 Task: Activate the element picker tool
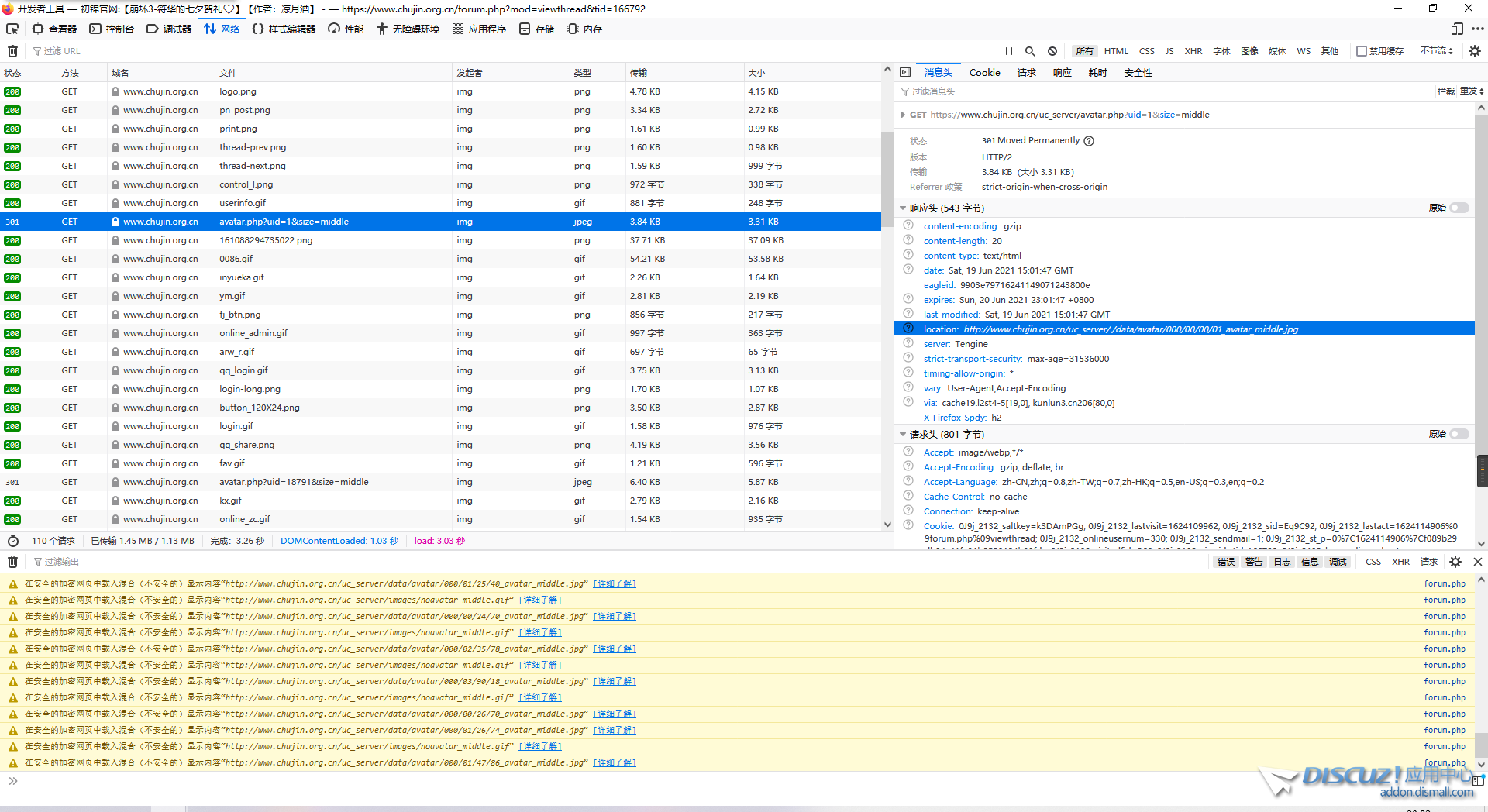tap(12, 29)
